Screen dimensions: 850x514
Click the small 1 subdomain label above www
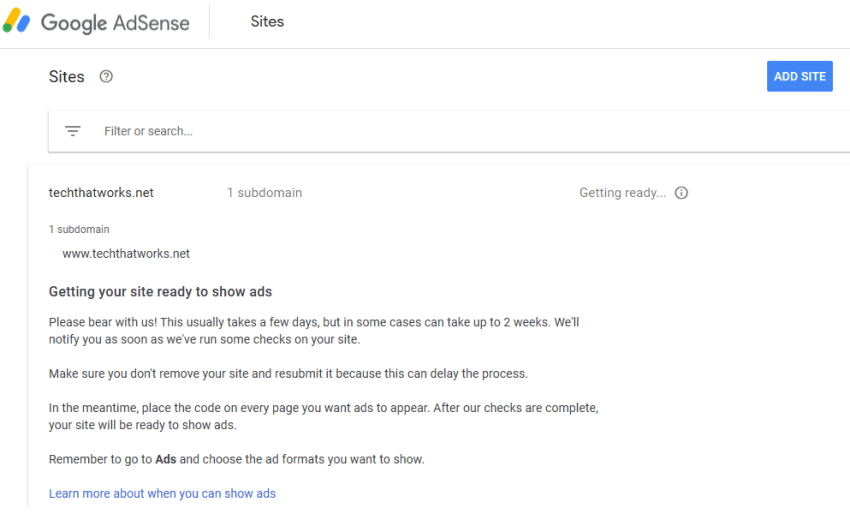point(79,229)
